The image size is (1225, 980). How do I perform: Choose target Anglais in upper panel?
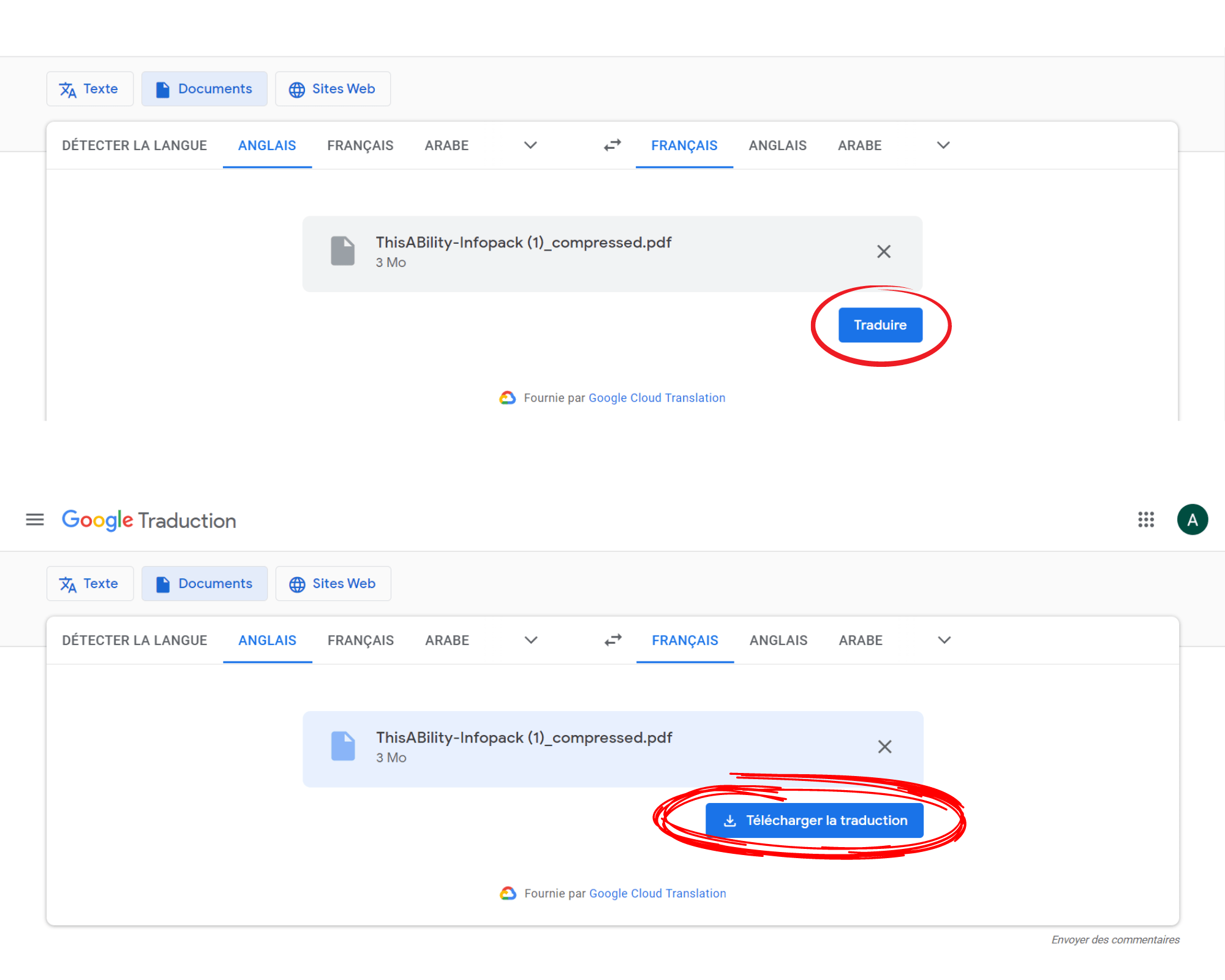(x=777, y=146)
